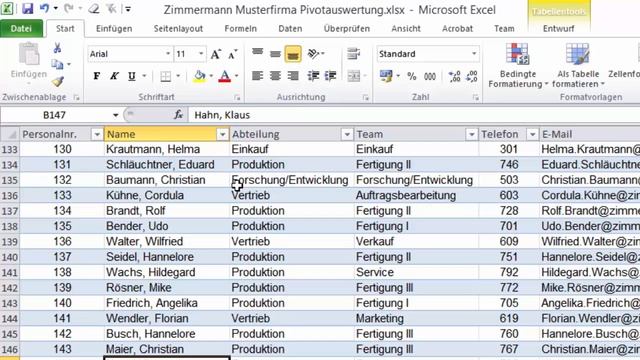This screenshot has width=640, height=360.
Task: Decrease font size with small A icon
Action: [x=232, y=54]
